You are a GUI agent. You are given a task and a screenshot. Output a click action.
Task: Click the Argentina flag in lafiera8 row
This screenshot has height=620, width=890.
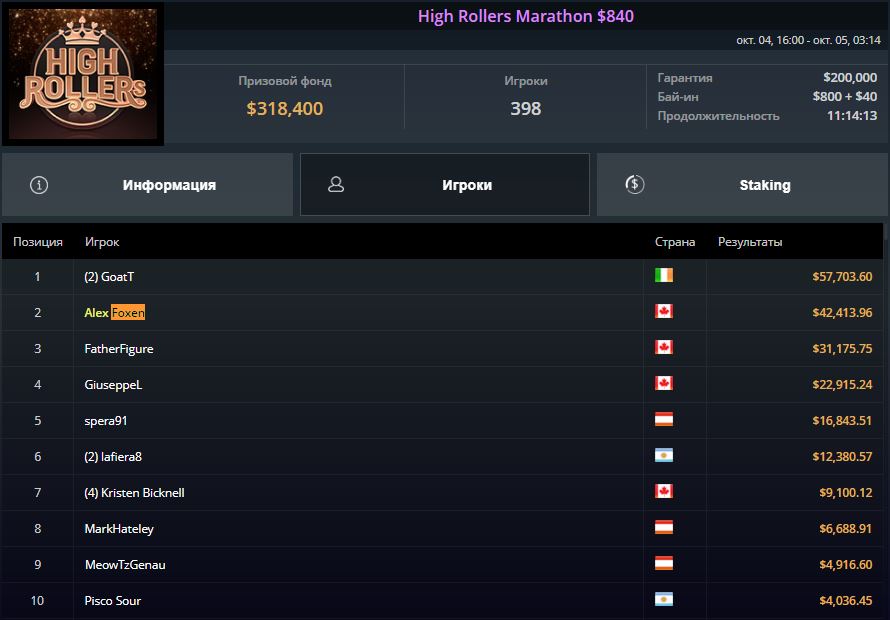tap(664, 455)
